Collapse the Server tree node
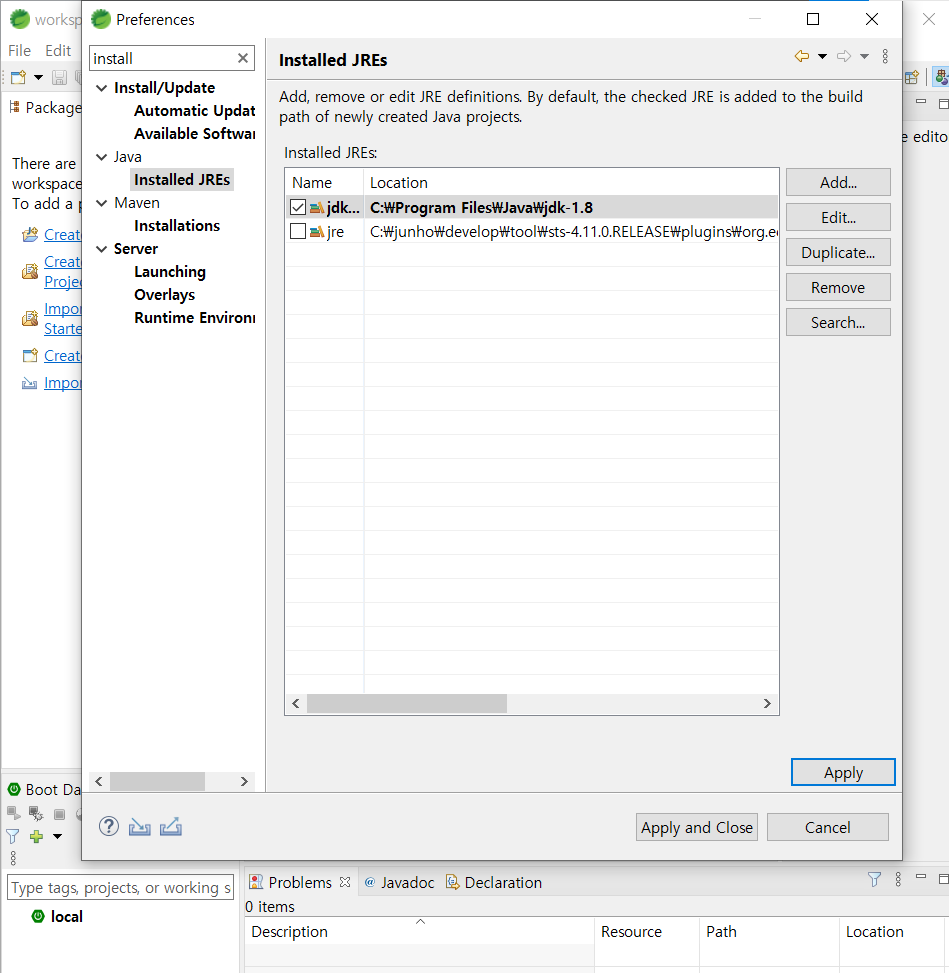Screen dimensions: 949x973 [x=102, y=249]
